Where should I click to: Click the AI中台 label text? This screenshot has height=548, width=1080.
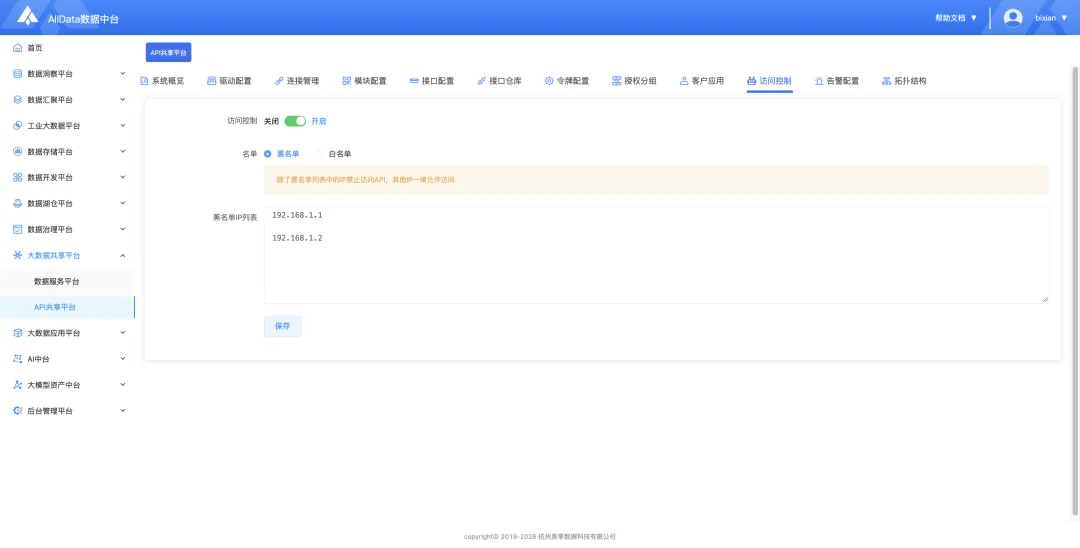(x=39, y=359)
